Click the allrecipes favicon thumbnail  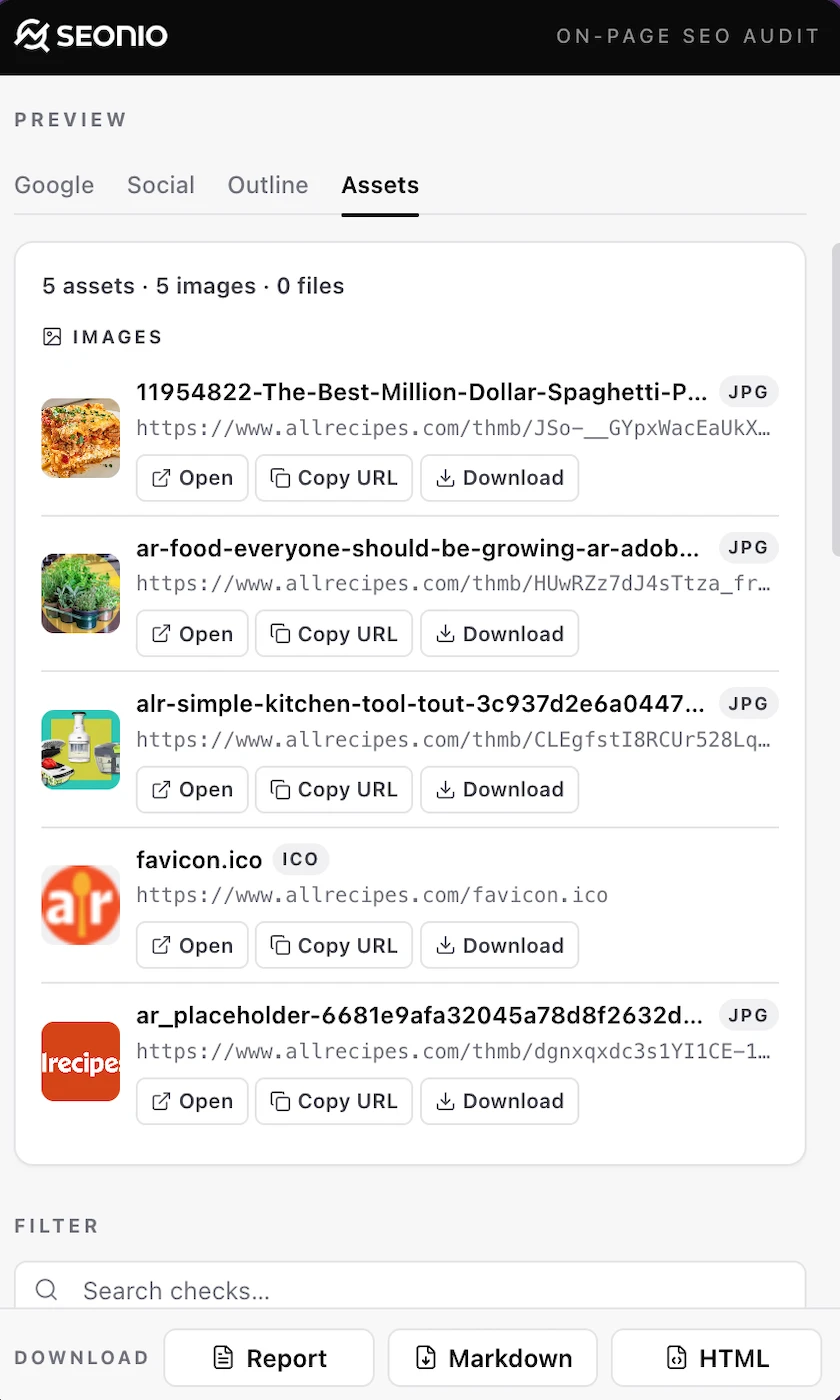81,905
